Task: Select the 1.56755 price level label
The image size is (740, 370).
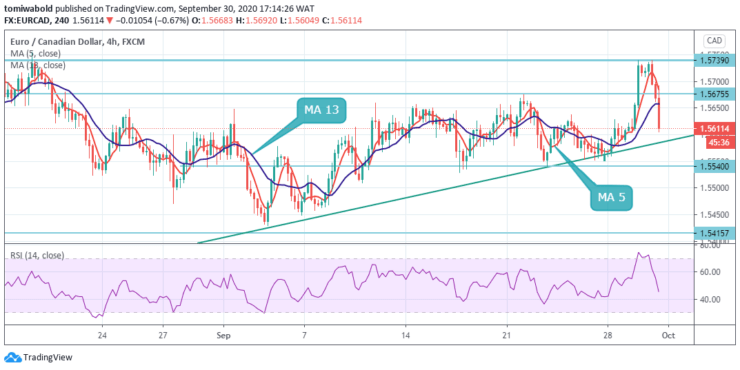Action: point(715,94)
